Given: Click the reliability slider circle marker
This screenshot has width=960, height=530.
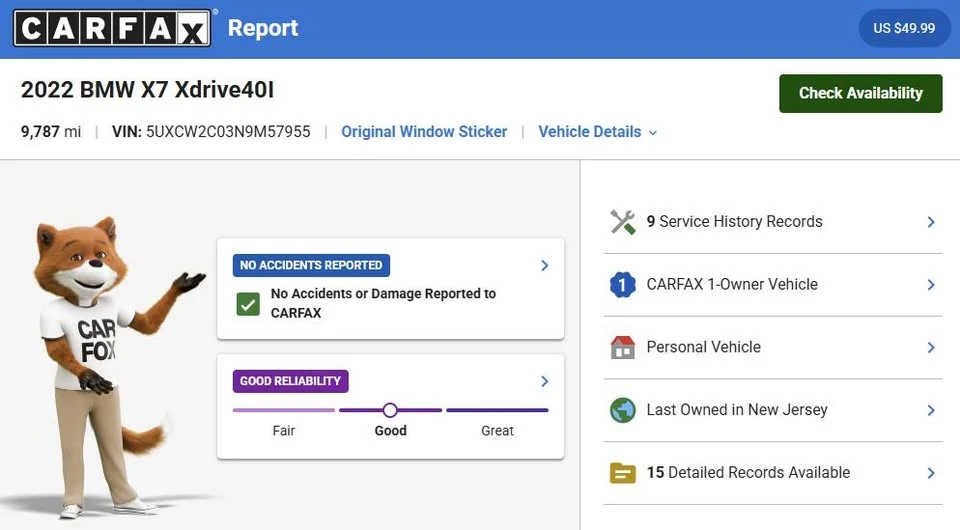Looking at the screenshot, I should click(x=390, y=410).
